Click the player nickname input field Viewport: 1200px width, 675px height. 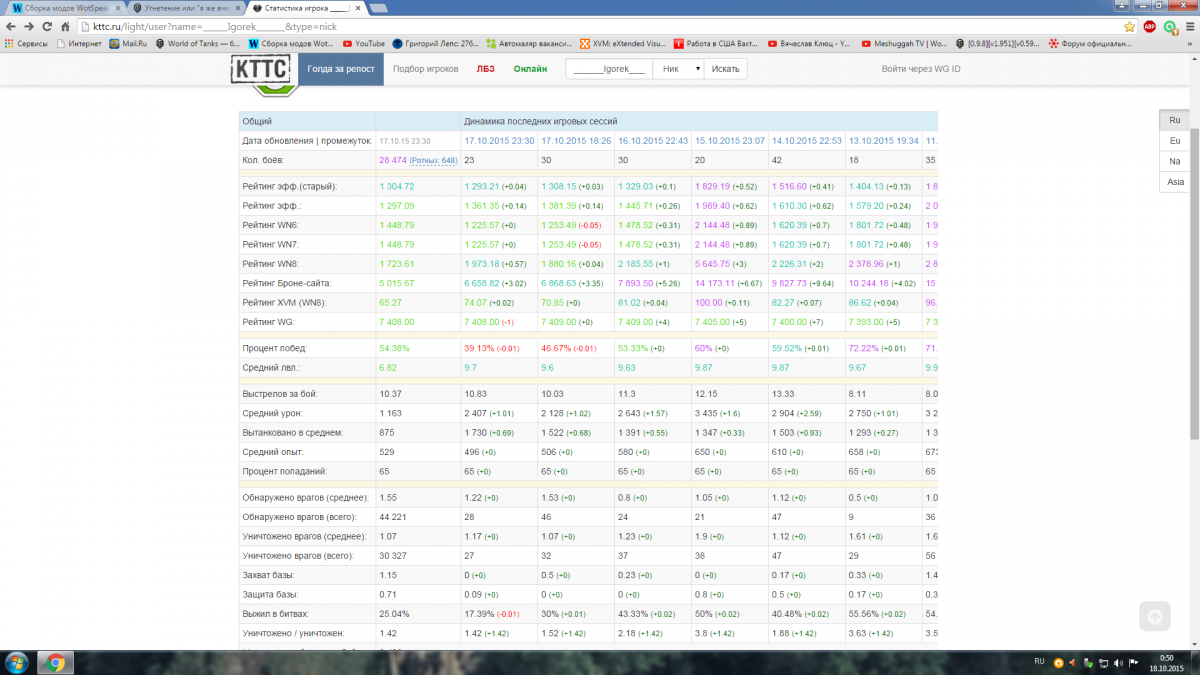click(x=609, y=69)
